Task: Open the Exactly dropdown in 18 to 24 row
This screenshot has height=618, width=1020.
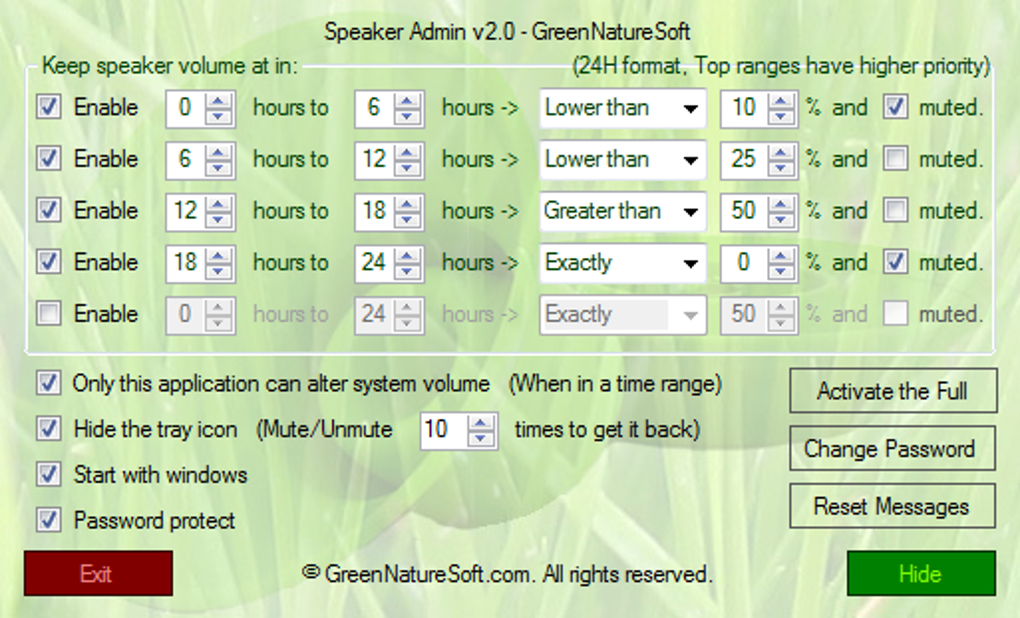Action: [623, 262]
